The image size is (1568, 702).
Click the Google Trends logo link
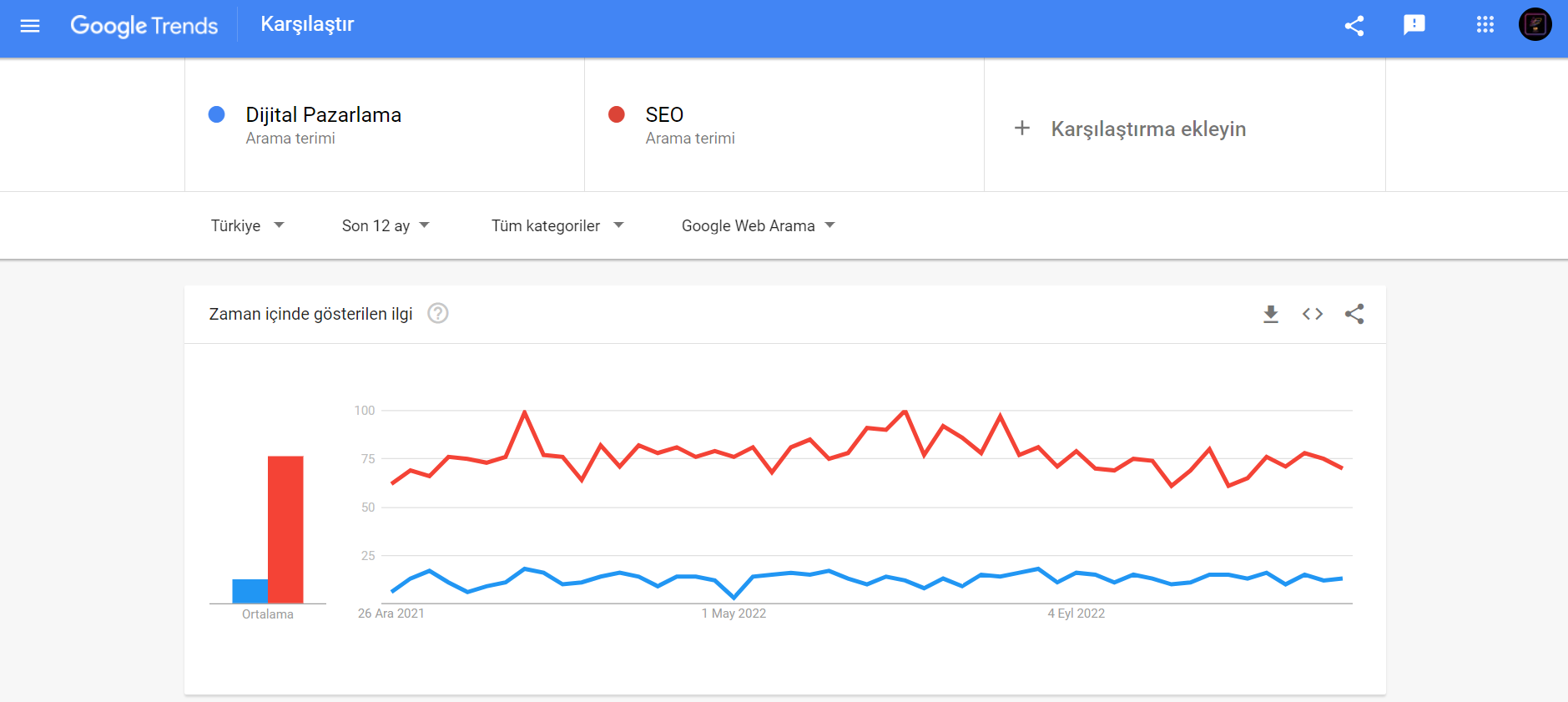coord(144,26)
